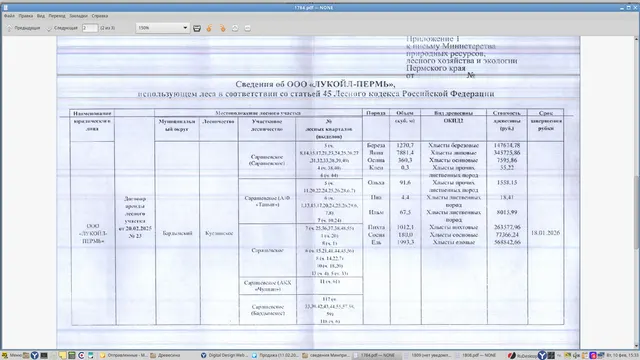This screenshot has height=360, width=640.
Task: Open the Переход menu
Action: (x=57, y=16)
